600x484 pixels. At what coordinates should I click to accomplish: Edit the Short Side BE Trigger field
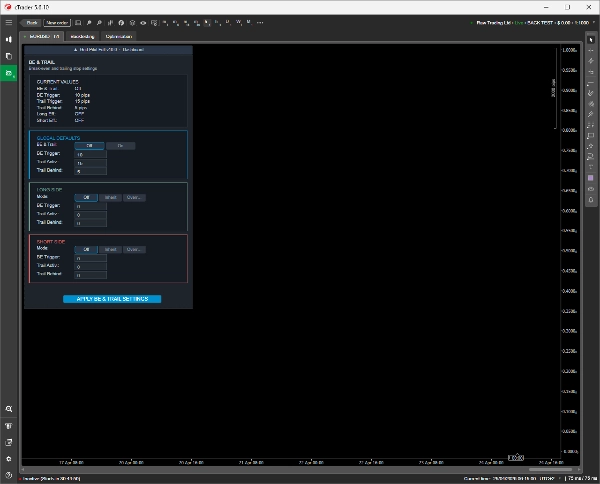coord(90,258)
